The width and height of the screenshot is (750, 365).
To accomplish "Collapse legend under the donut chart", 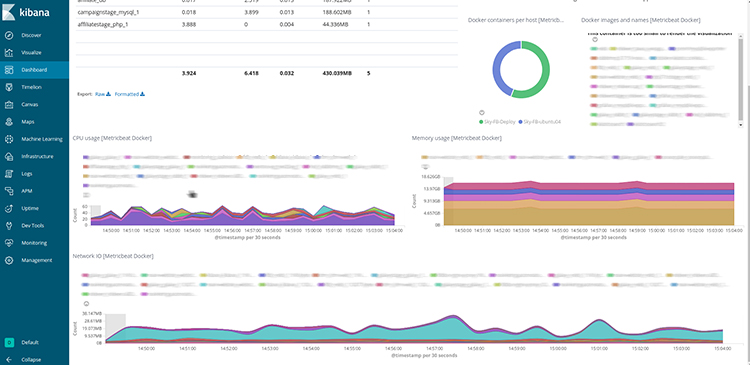I will click(x=482, y=112).
